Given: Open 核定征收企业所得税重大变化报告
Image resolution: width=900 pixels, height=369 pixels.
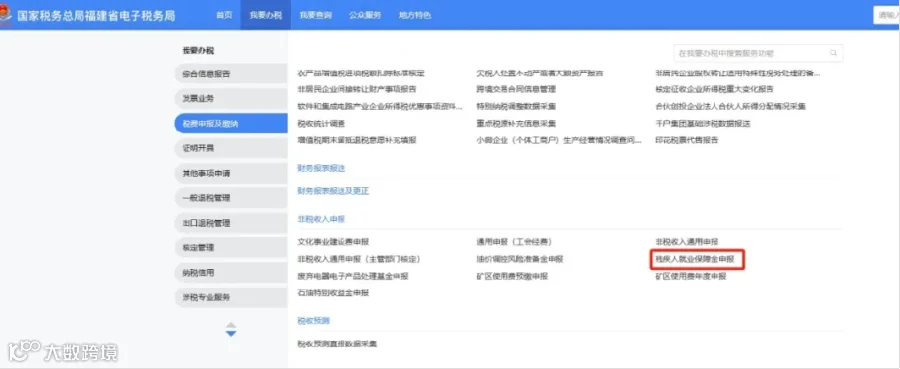Looking at the screenshot, I should pos(714,90).
